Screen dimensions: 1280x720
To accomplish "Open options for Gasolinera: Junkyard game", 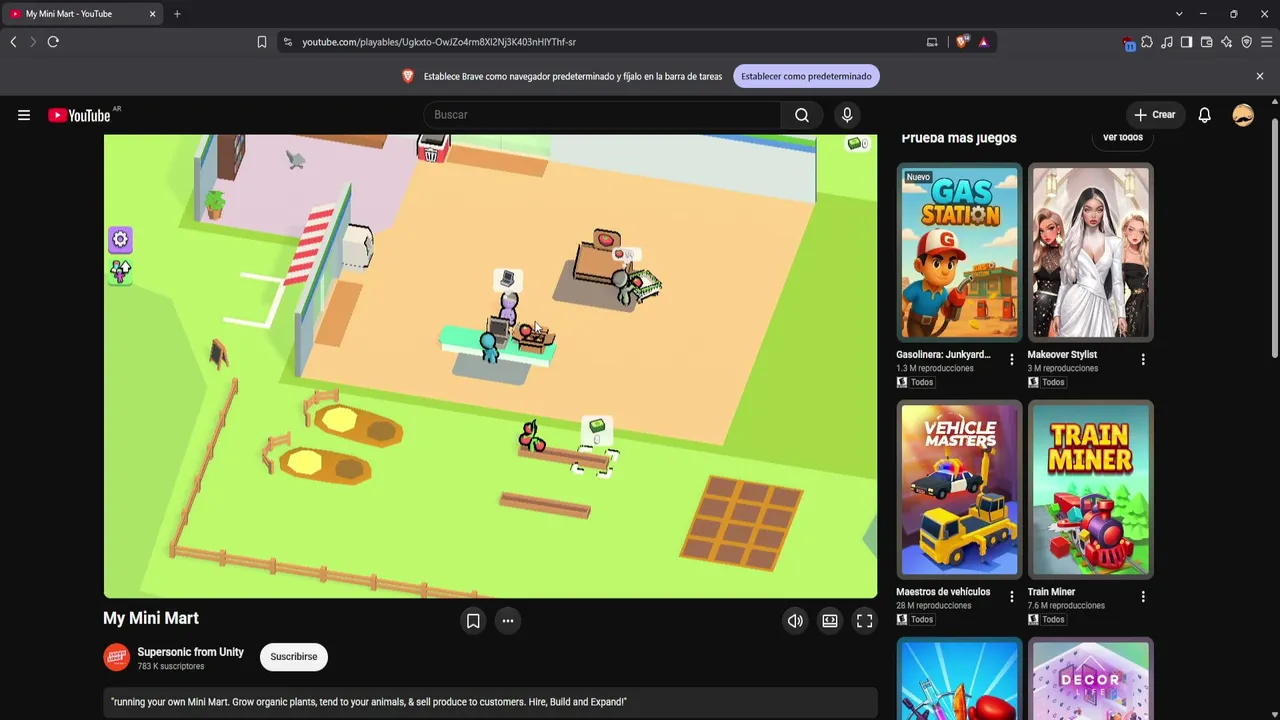I will (1011, 360).
